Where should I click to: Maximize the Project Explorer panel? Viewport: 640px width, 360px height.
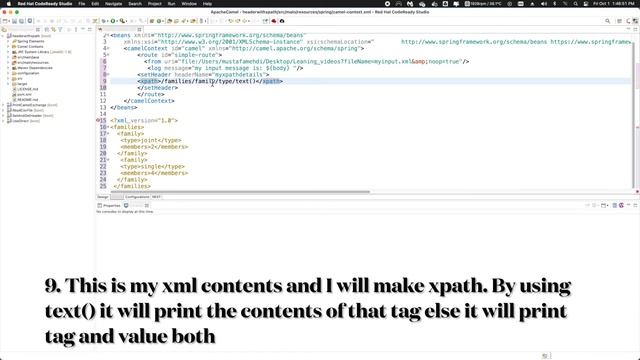(90, 29)
